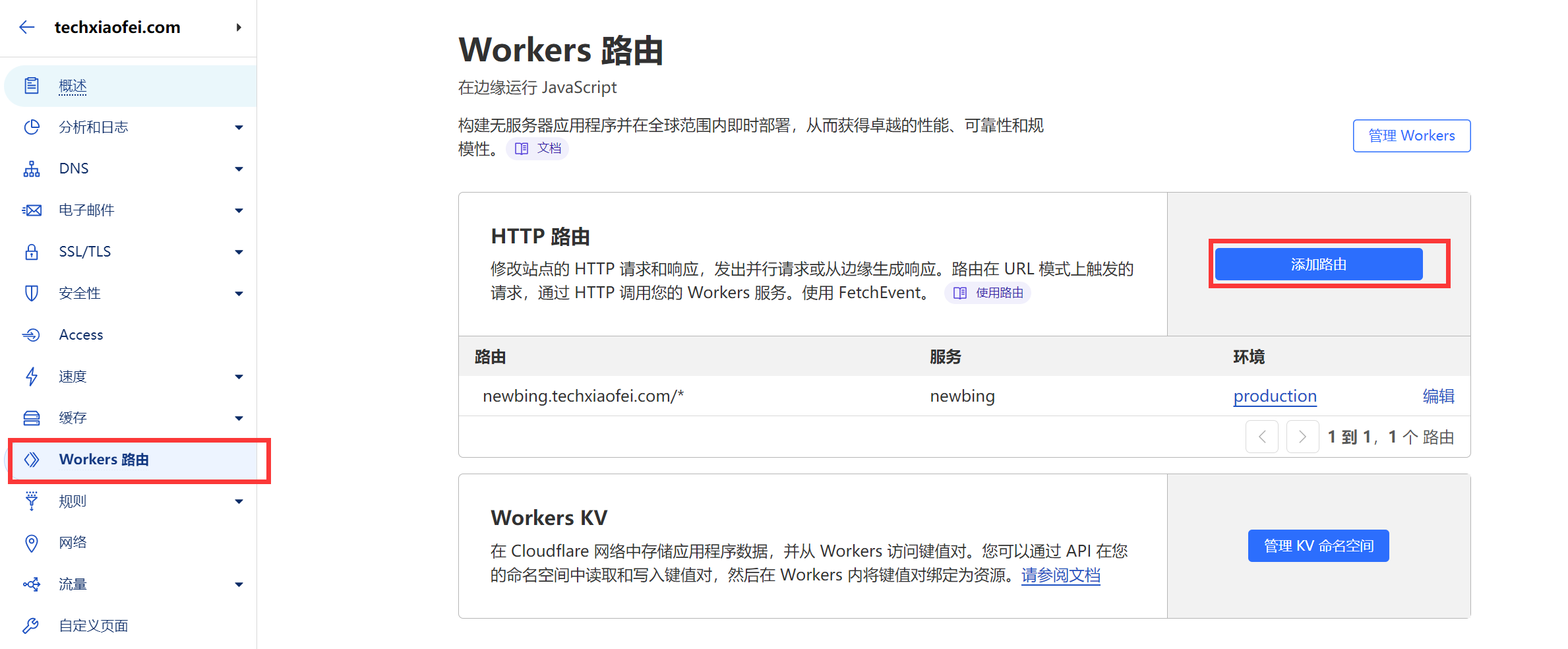The image size is (1568, 649).
Task: Click the Workers 路由 diamond icon
Action: tap(32, 460)
